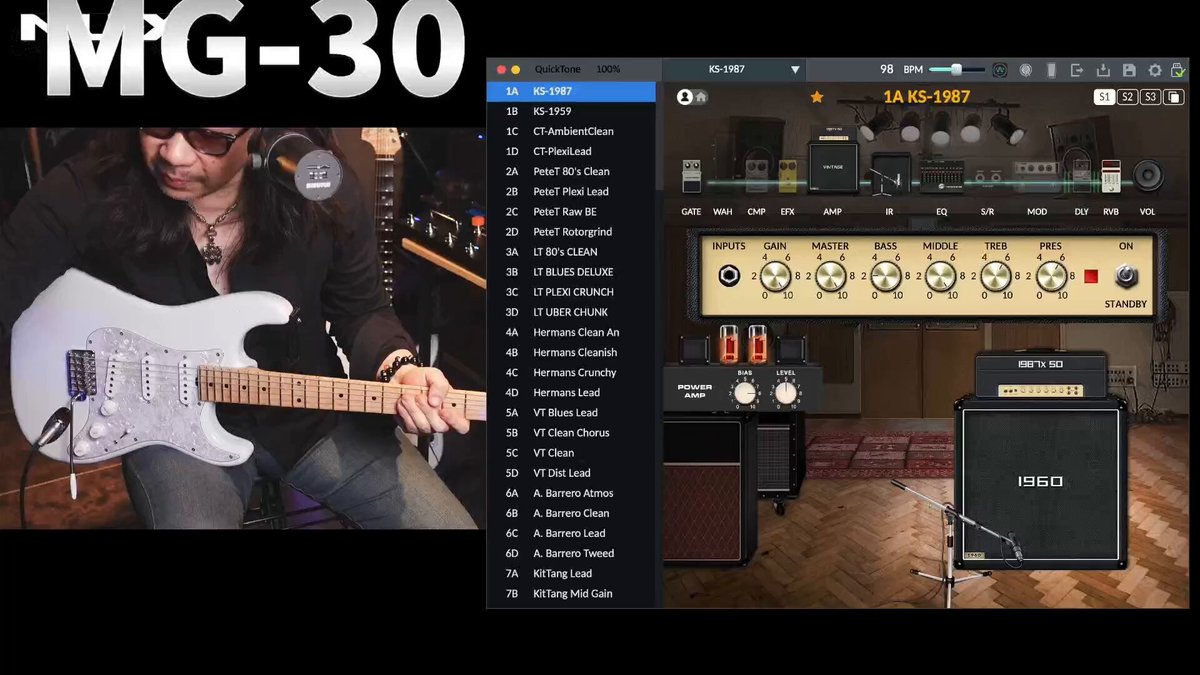The height and width of the screenshot is (675, 1200).
Task: Click the 1960 speaker cabinet
Action: tap(1040, 481)
